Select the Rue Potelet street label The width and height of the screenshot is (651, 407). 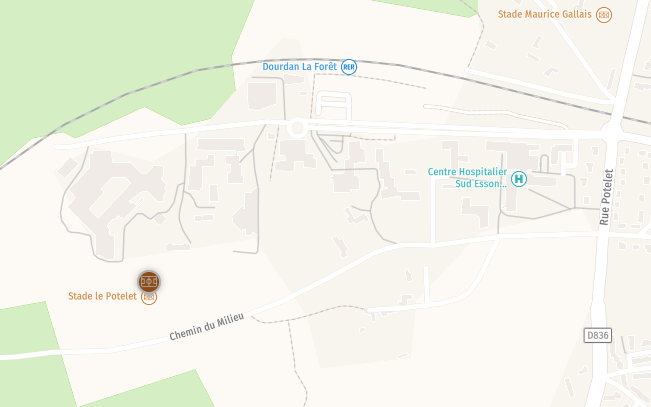coord(606,197)
